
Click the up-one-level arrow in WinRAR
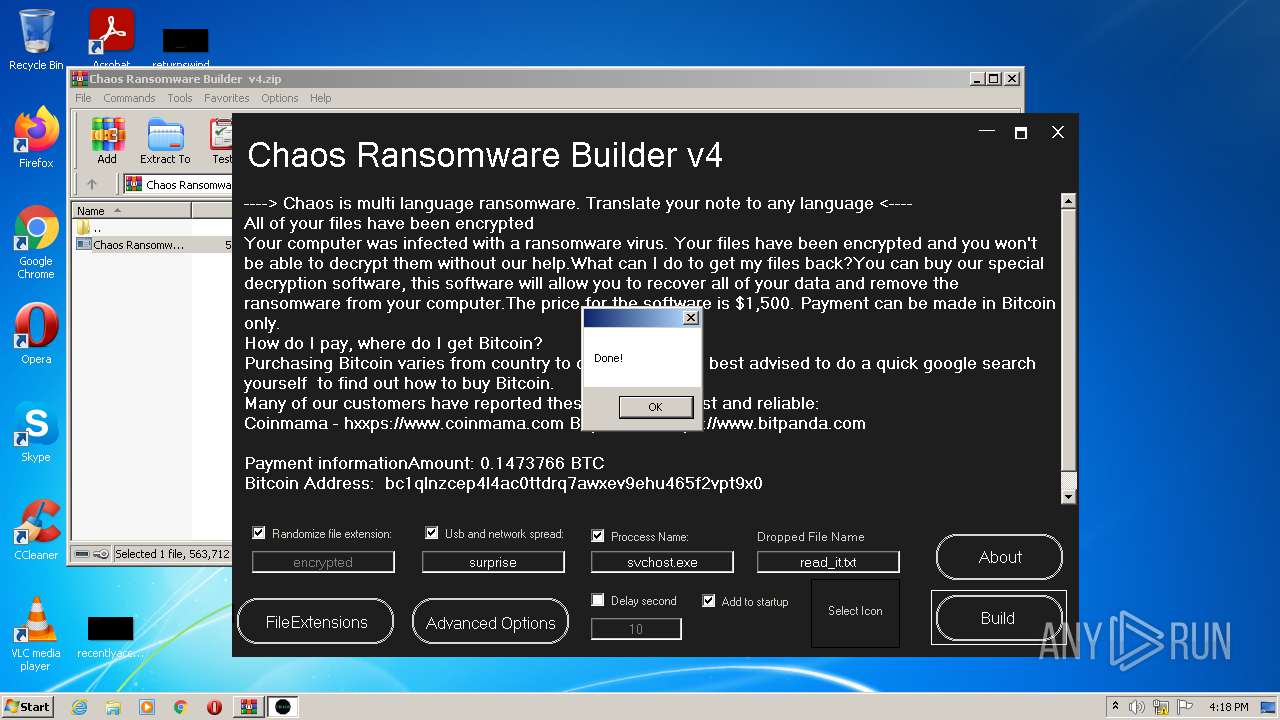click(x=92, y=184)
